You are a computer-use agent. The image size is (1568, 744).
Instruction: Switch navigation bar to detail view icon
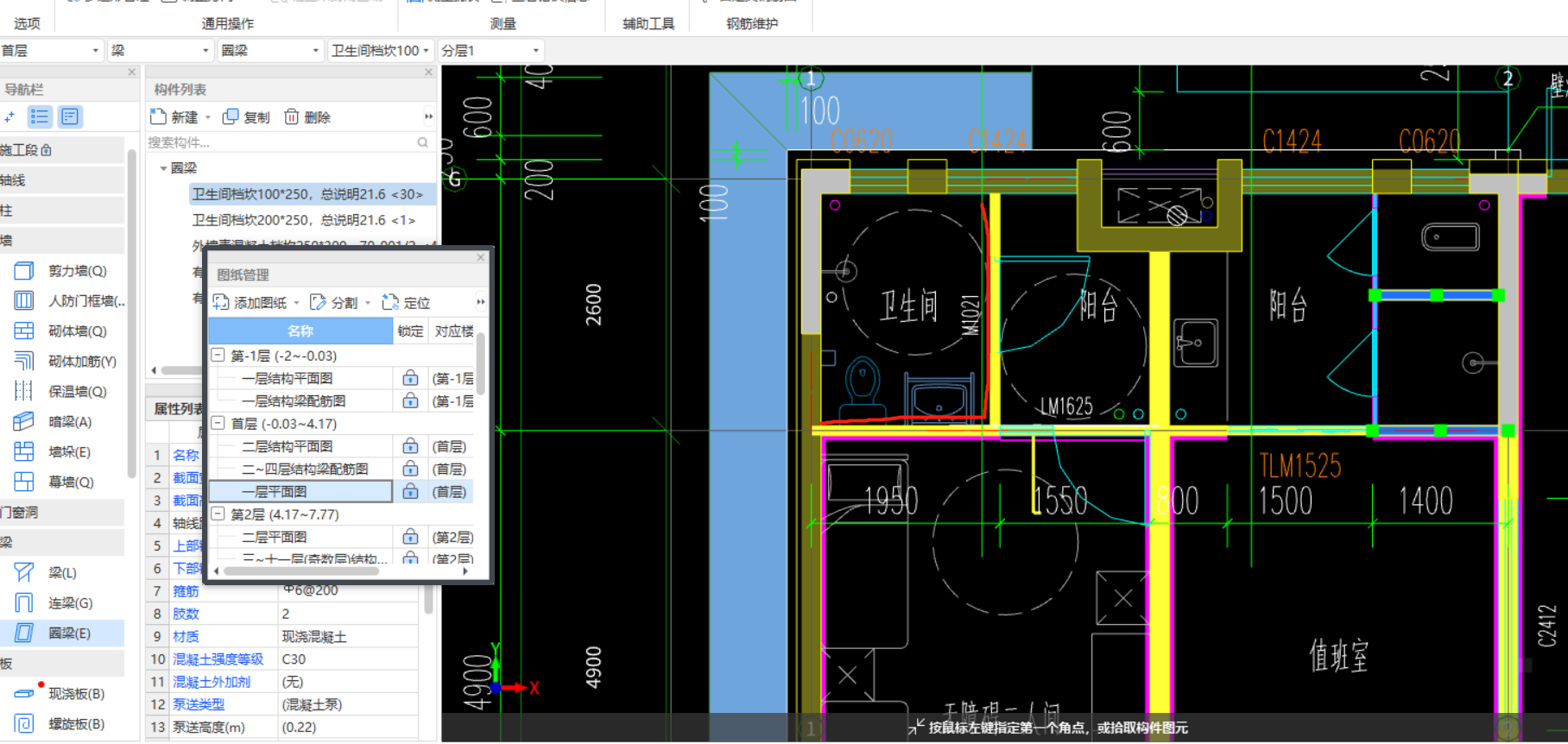click(x=71, y=117)
